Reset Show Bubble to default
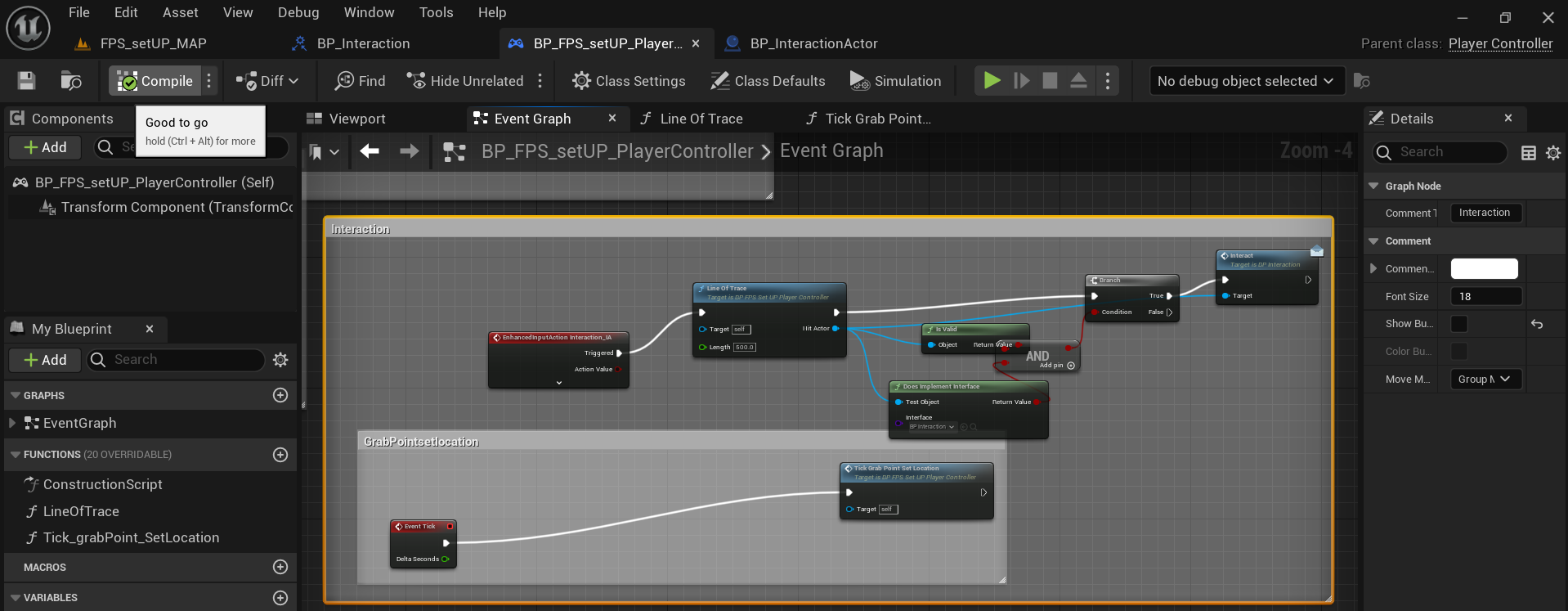 pos(1537,324)
